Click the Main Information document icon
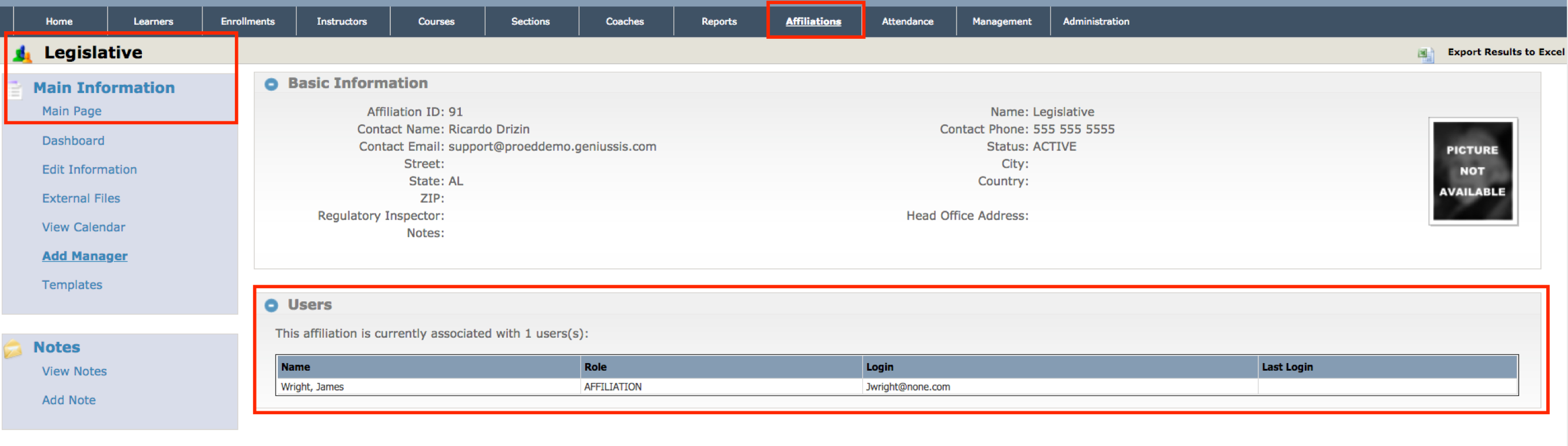This screenshot has height=446, width=1568. coord(16,89)
